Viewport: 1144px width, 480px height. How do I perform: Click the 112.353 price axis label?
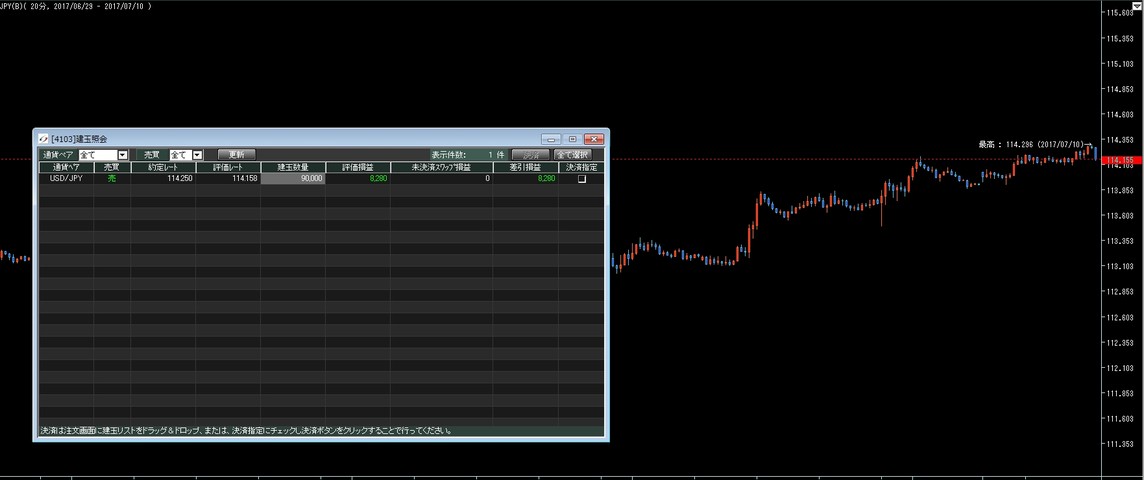(1120, 343)
